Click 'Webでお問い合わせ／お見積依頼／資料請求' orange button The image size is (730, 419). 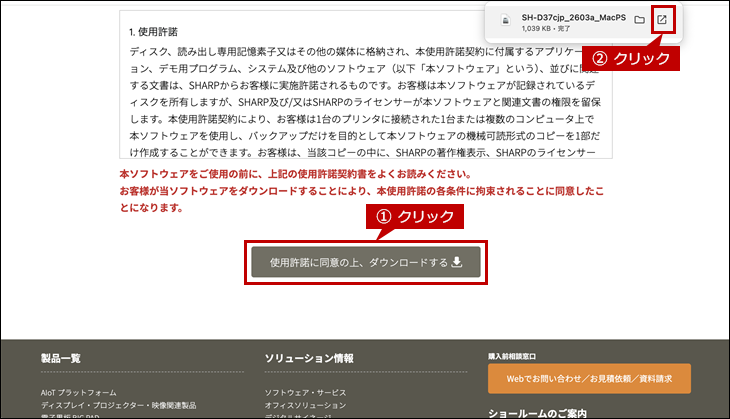(589, 378)
